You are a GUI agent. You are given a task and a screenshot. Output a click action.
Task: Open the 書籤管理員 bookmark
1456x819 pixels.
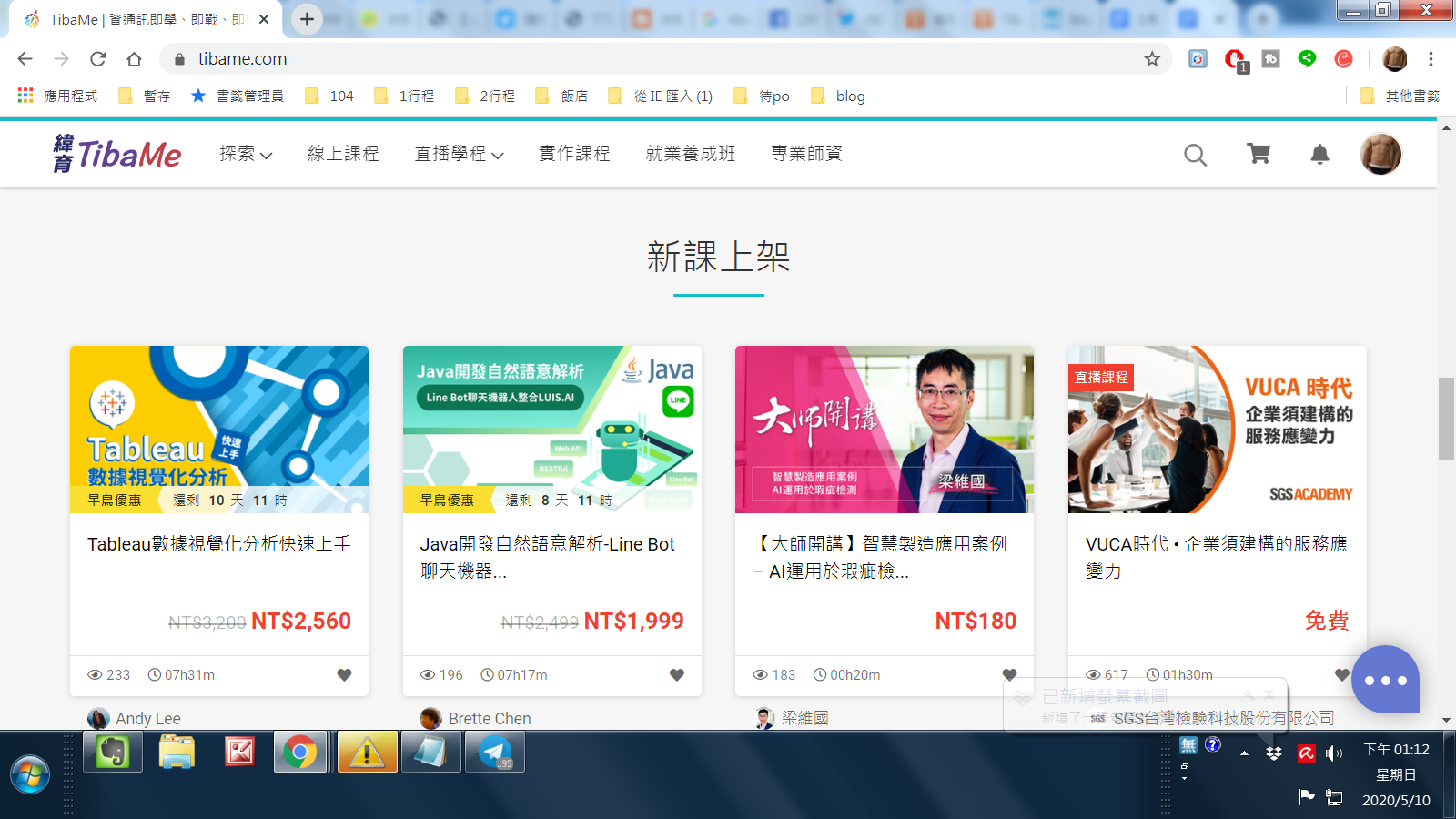(x=237, y=96)
